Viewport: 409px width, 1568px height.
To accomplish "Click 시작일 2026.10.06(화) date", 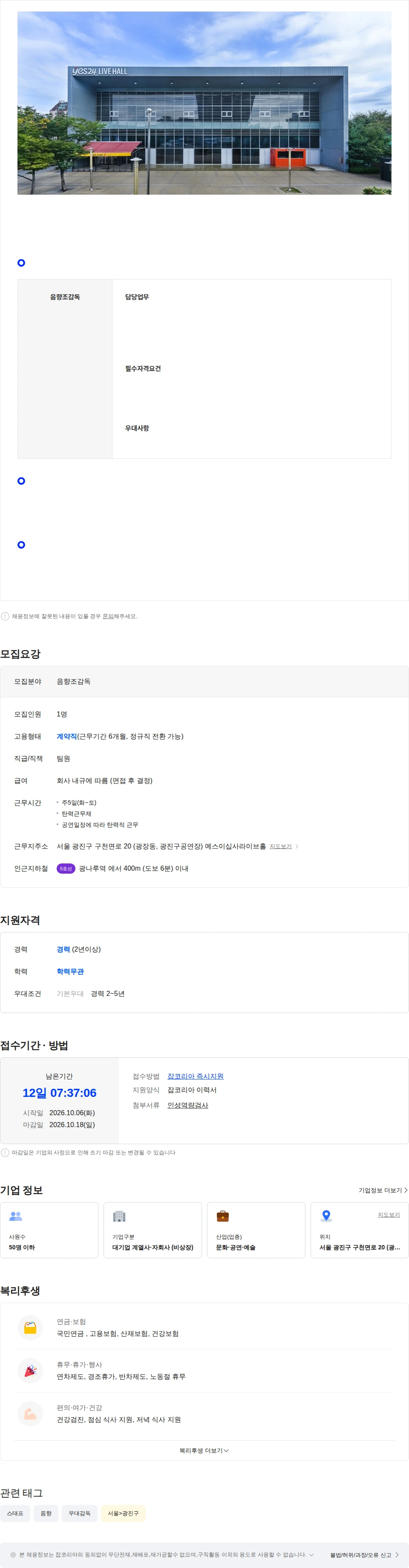I will click(x=59, y=1113).
